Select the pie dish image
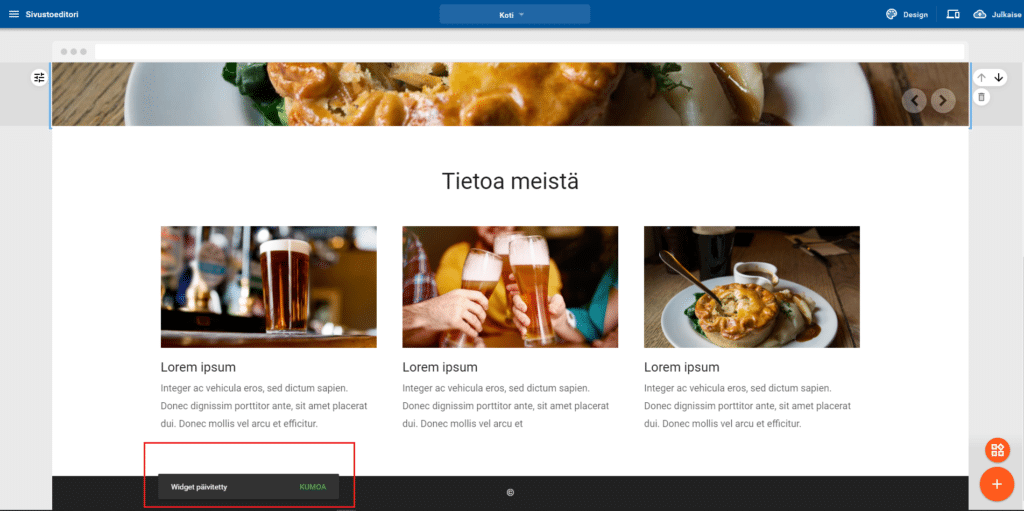This screenshot has width=1024, height=511. (x=751, y=287)
